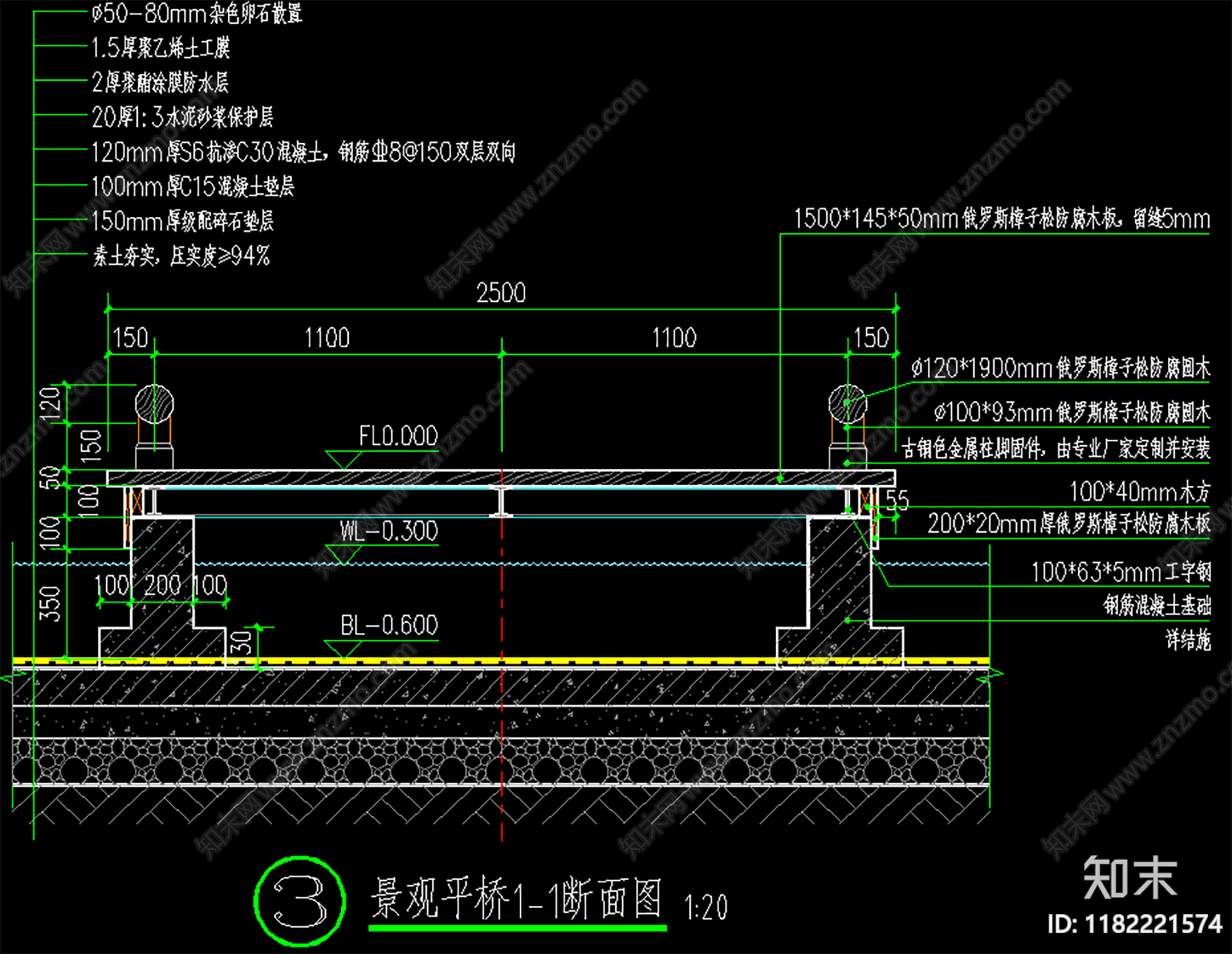The width and height of the screenshot is (1232, 954).
Task: Click the left 150 horizontal dimension text
Action: 130,338
